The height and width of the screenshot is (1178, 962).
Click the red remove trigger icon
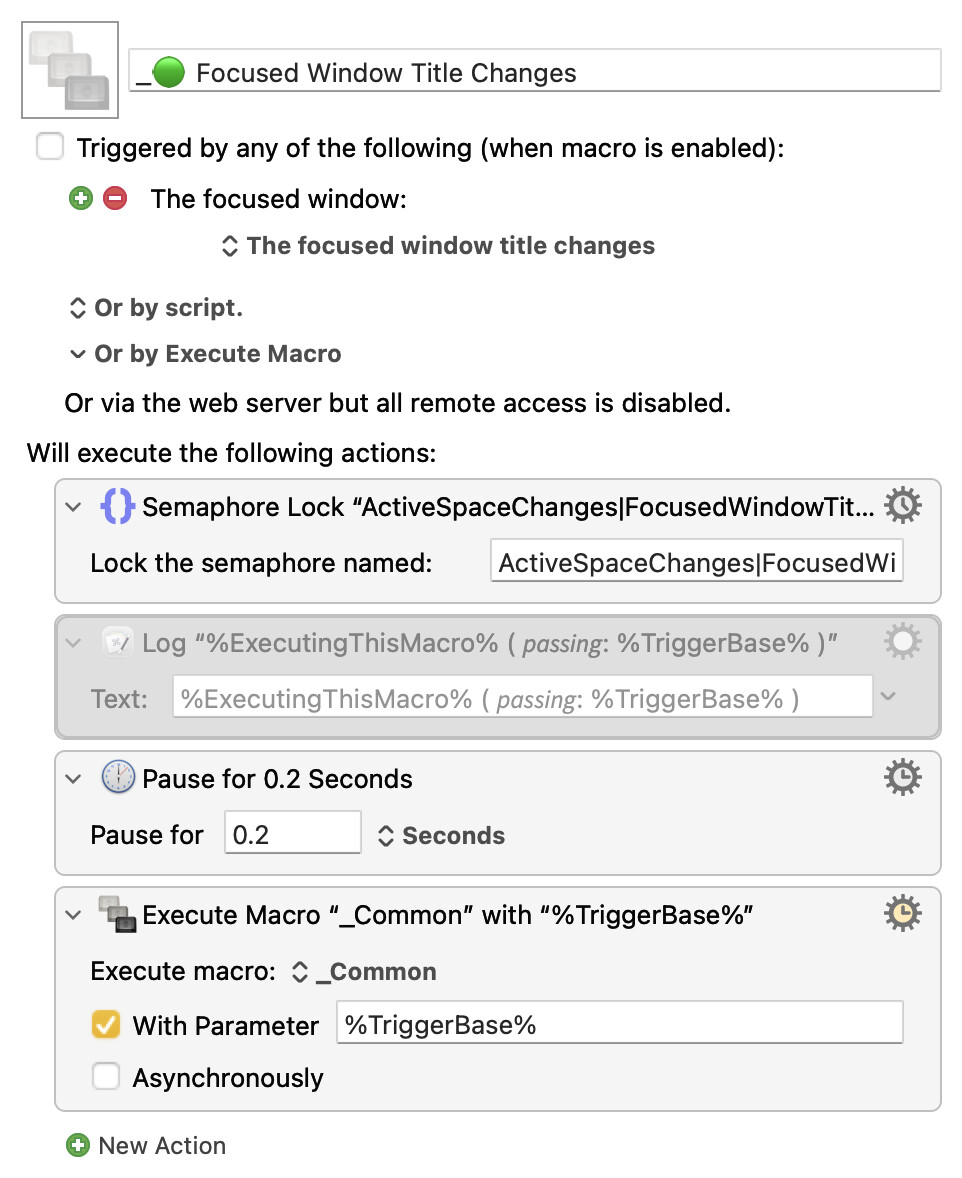(115, 198)
